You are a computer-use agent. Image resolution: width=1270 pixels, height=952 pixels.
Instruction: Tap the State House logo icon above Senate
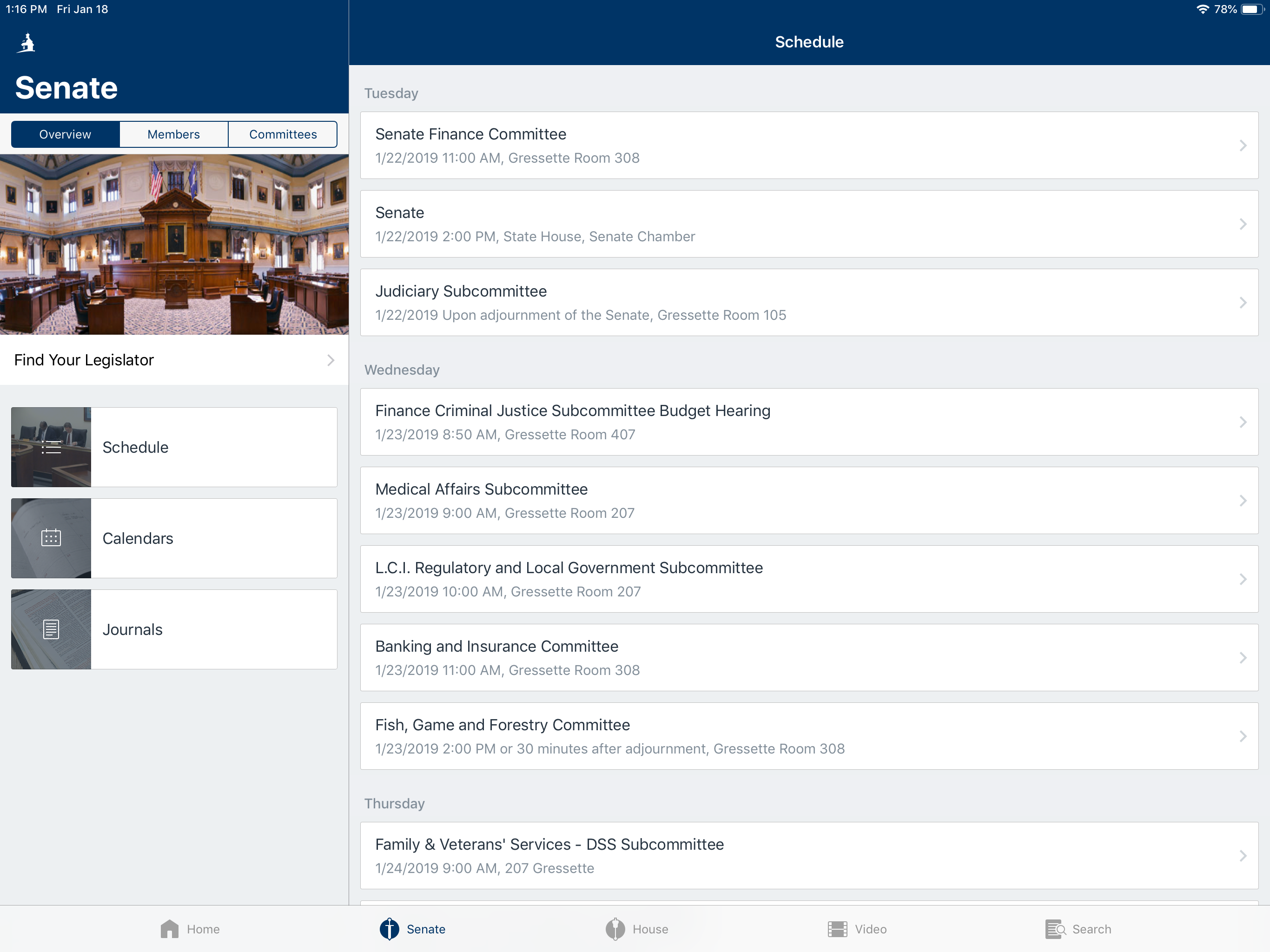coord(26,43)
